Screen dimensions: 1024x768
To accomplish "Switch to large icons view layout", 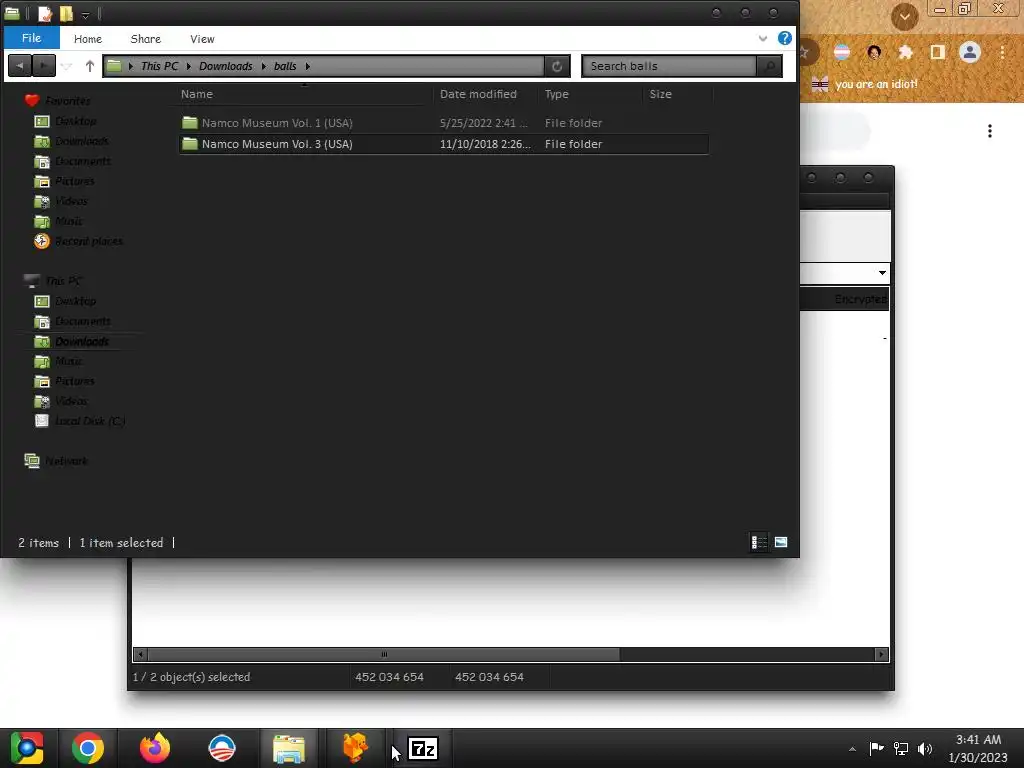I will 780,542.
